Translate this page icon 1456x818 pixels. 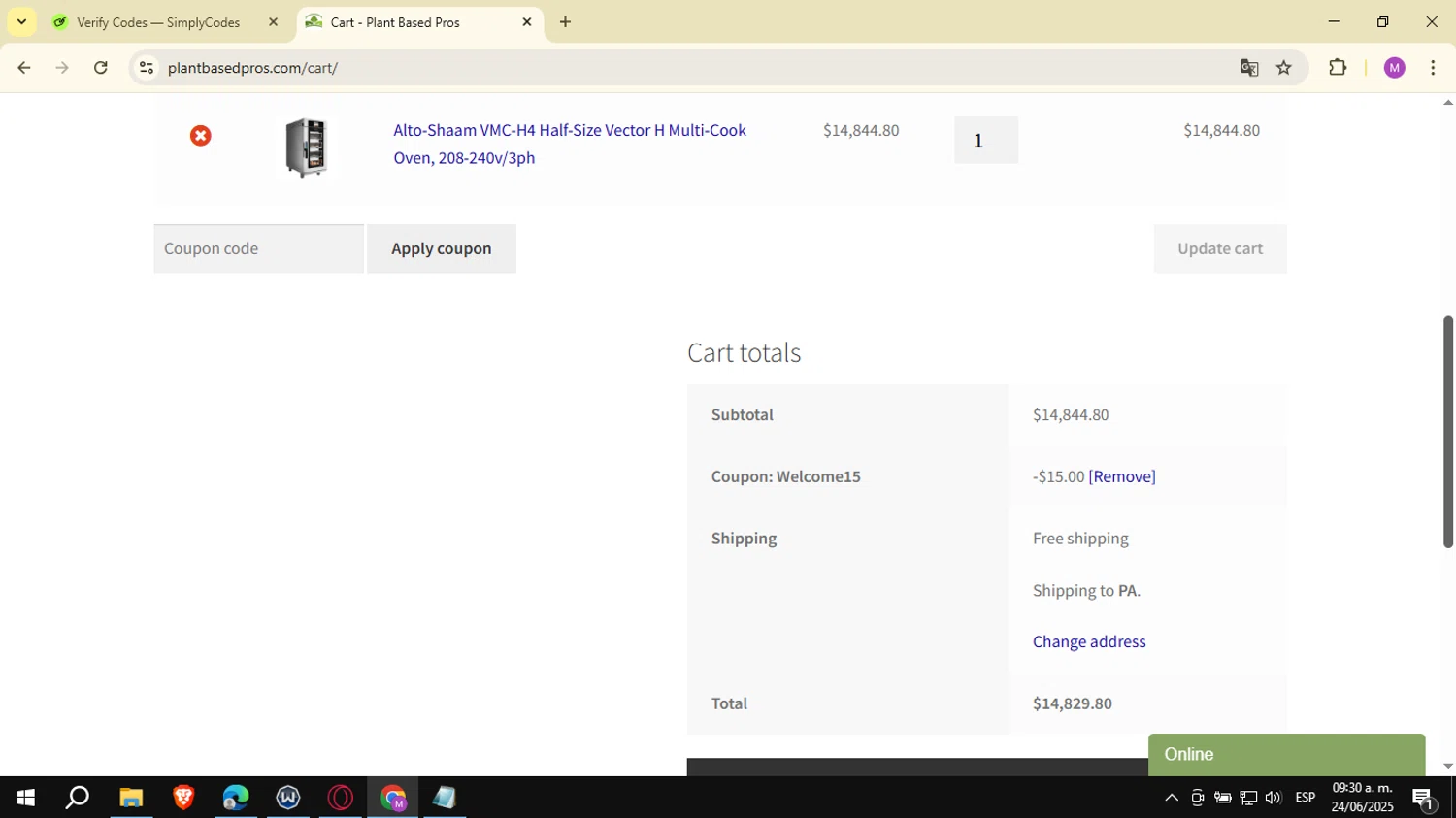pyautogui.click(x=1249, y=68)
